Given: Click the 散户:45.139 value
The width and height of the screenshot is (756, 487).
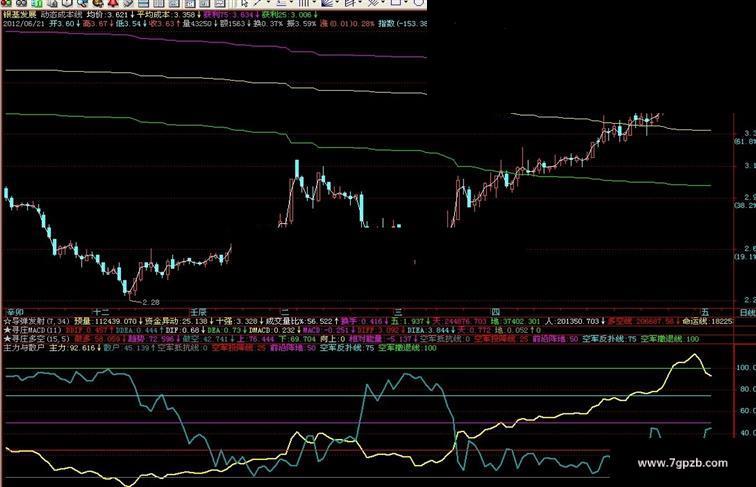Looking at the screenshot, I should click(126, 348).
